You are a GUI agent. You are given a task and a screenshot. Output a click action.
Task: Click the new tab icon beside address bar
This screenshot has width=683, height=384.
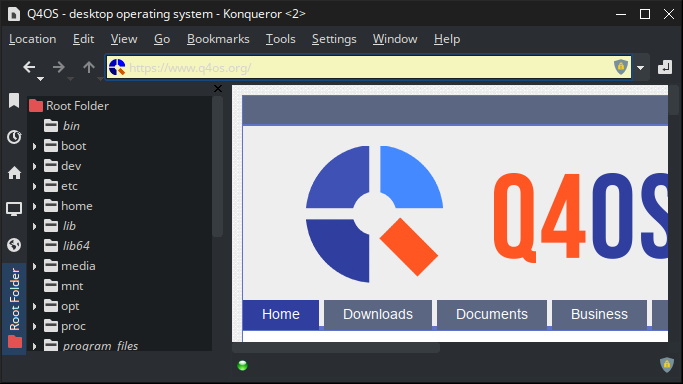coord(665,67)
